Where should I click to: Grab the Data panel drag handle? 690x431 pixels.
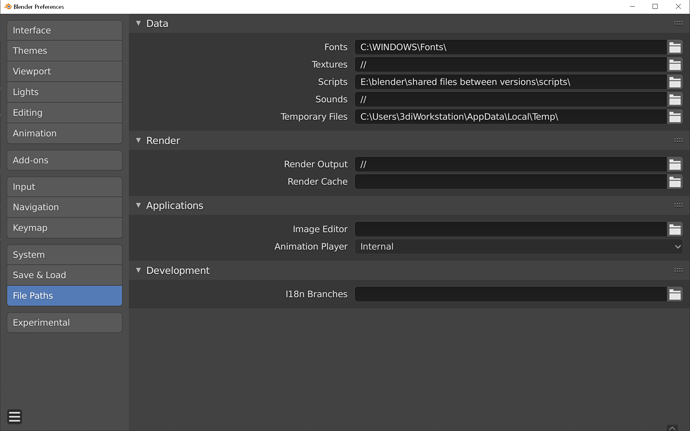(x=678, y=23)
